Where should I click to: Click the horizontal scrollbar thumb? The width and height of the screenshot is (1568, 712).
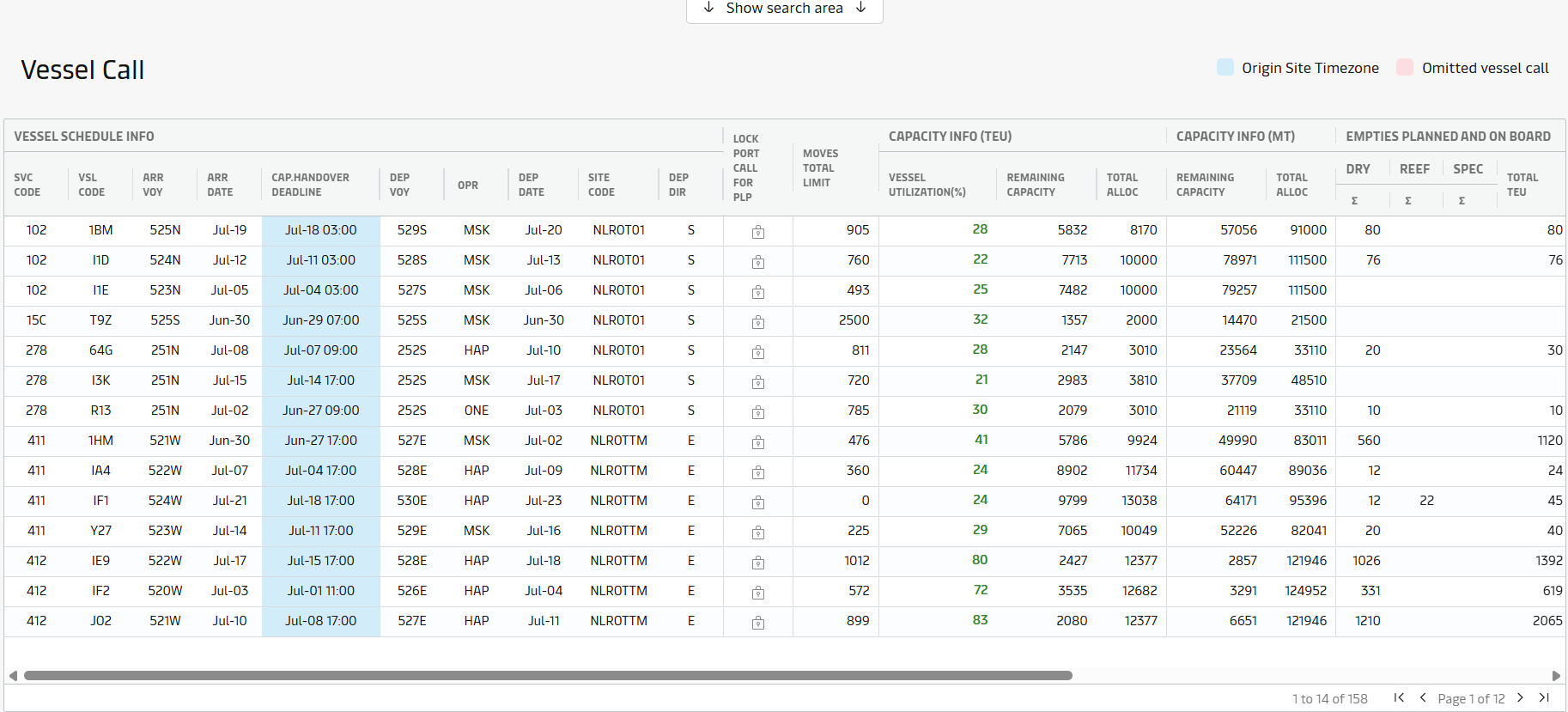(548, 676)
